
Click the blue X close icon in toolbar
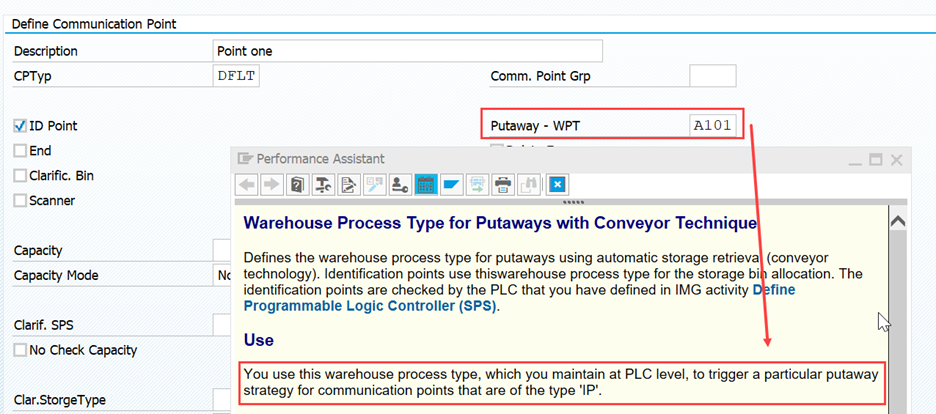(x=556, y=185)
